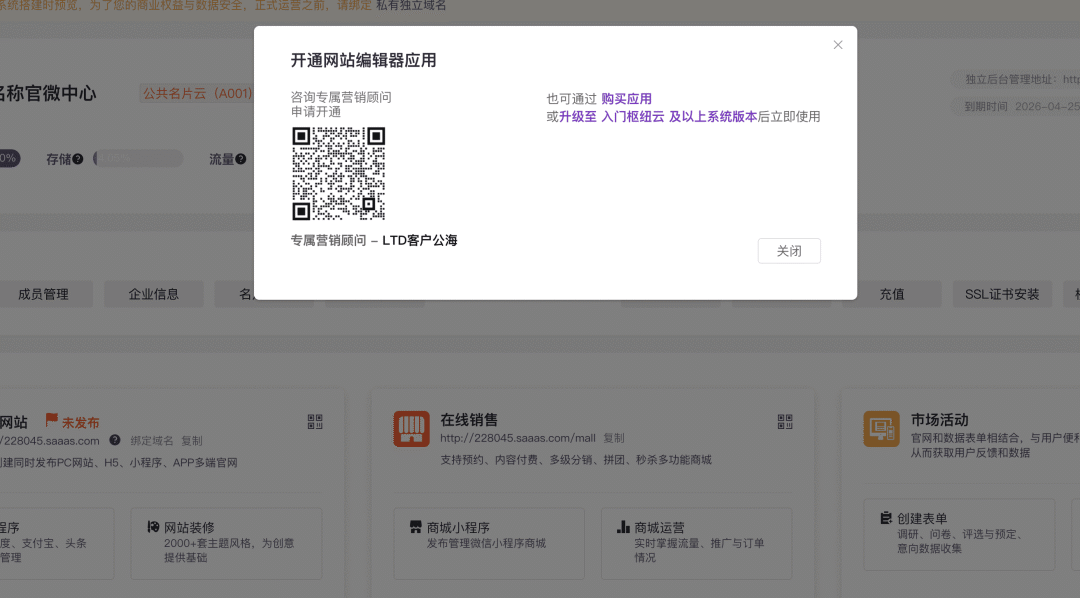
Task: Click the 创建表单 clipboard icon
Action: click(886, 518)
